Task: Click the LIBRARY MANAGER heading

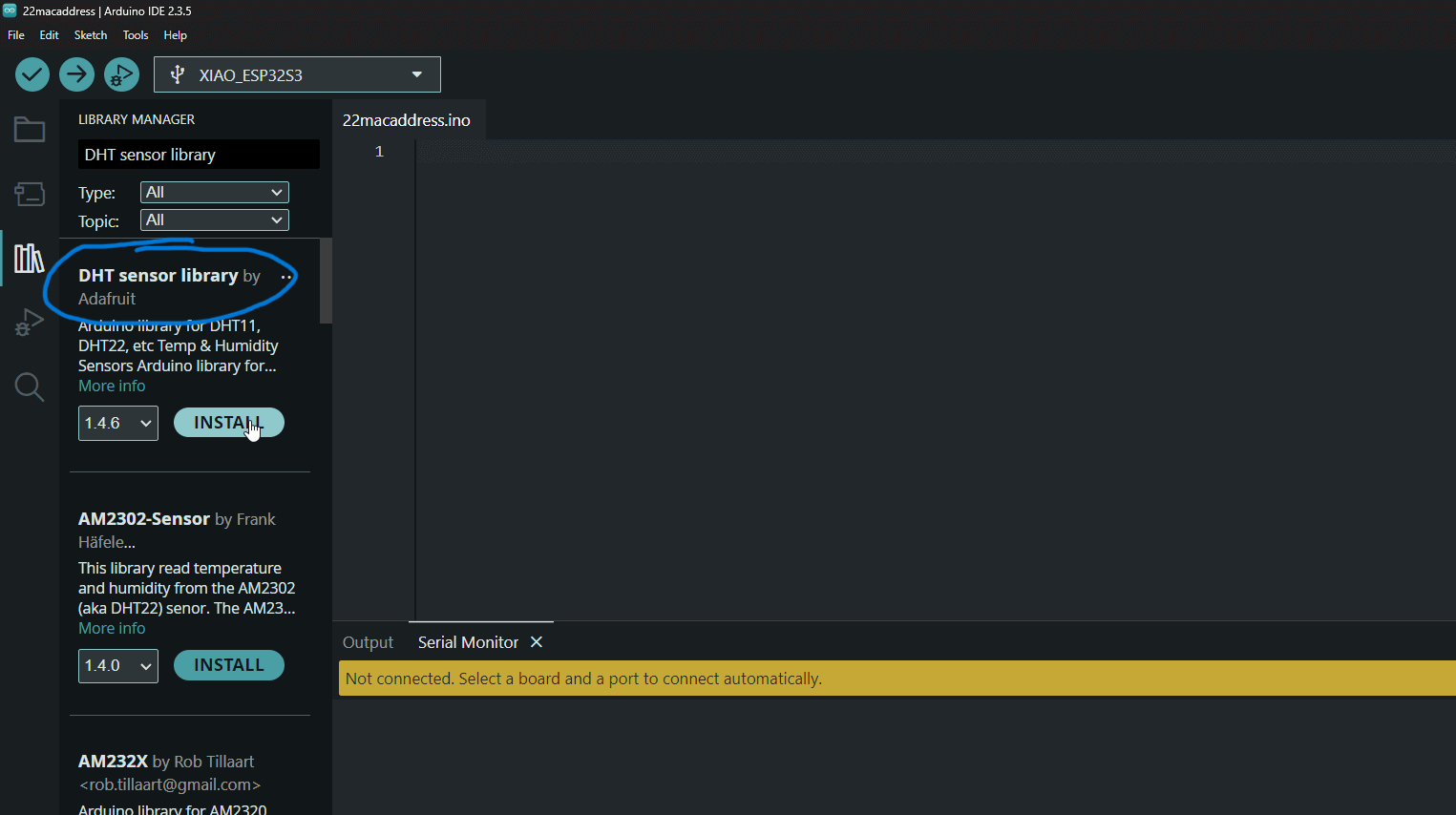Action: tap(137, 119)
